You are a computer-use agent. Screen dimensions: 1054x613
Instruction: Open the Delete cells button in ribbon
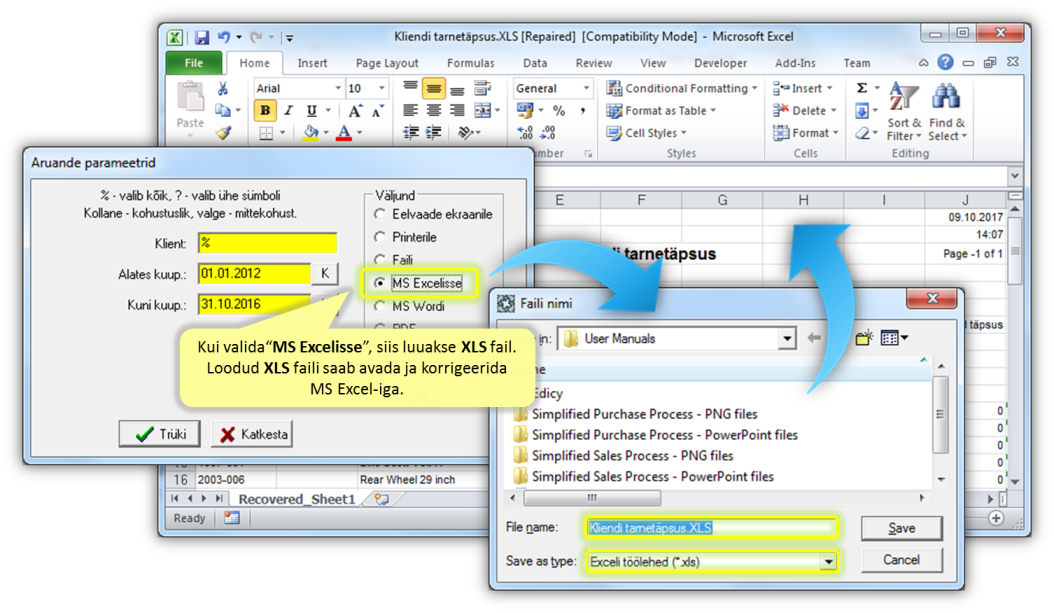(805, 111)
